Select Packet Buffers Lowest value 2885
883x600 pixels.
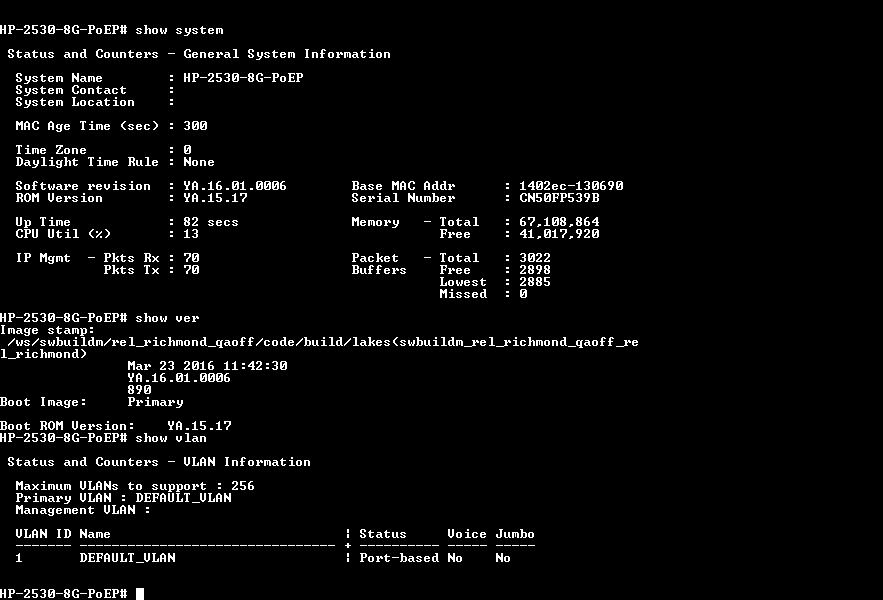[535, 282]
